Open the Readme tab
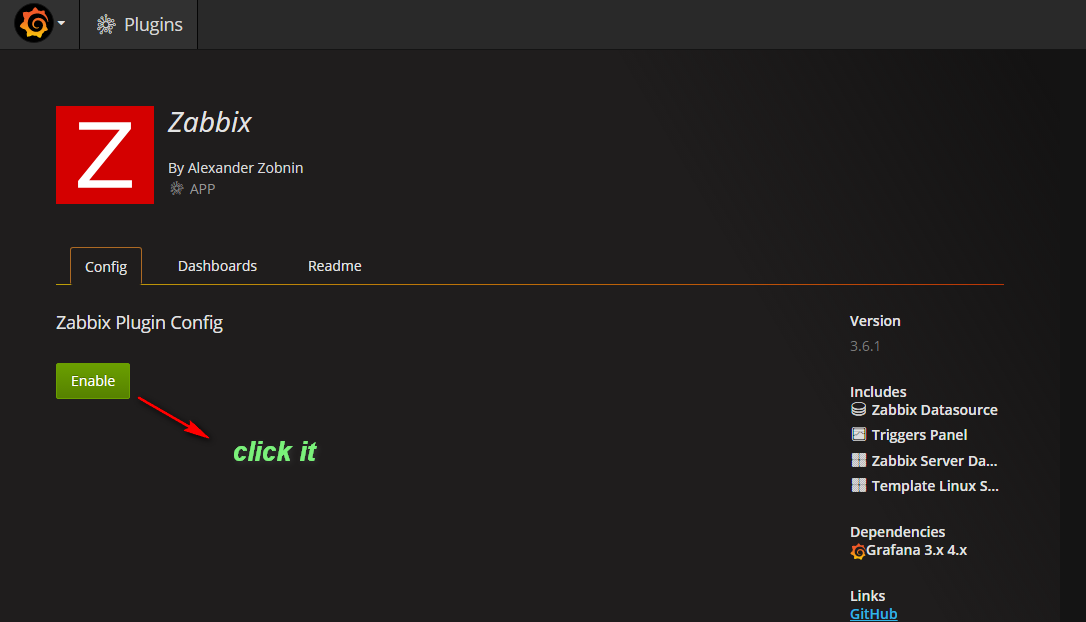Image resolution: width=1086 pixels, height=622 pixels. click(x=335, y=266)
